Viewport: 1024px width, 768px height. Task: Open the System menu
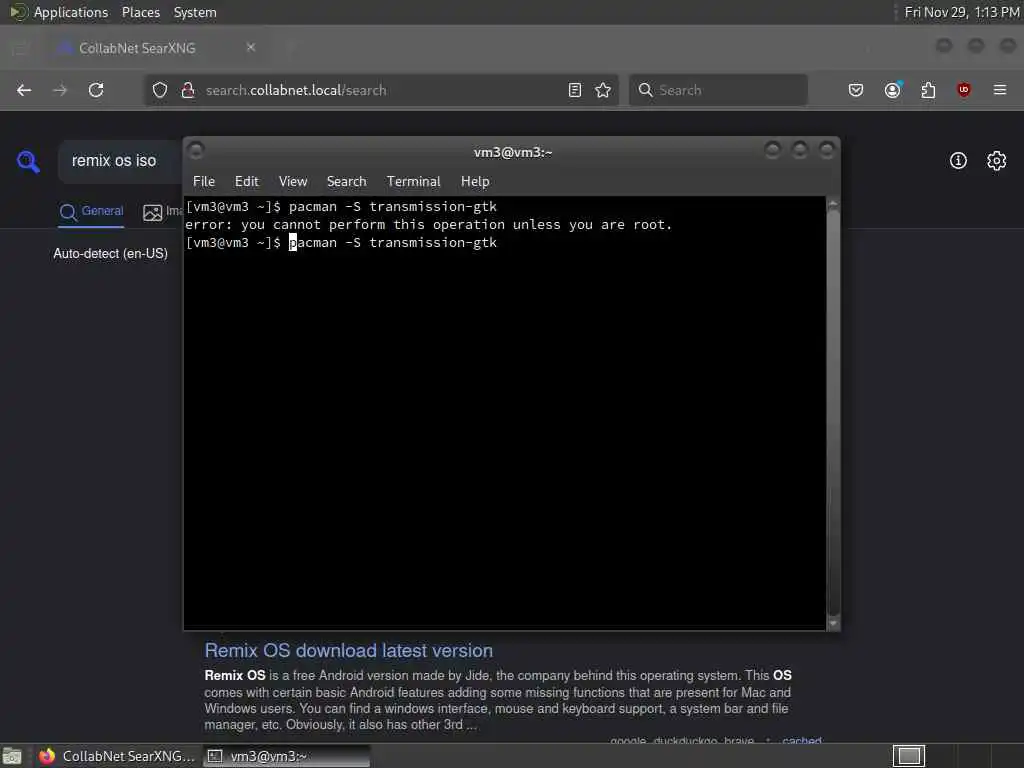[195, 12]
